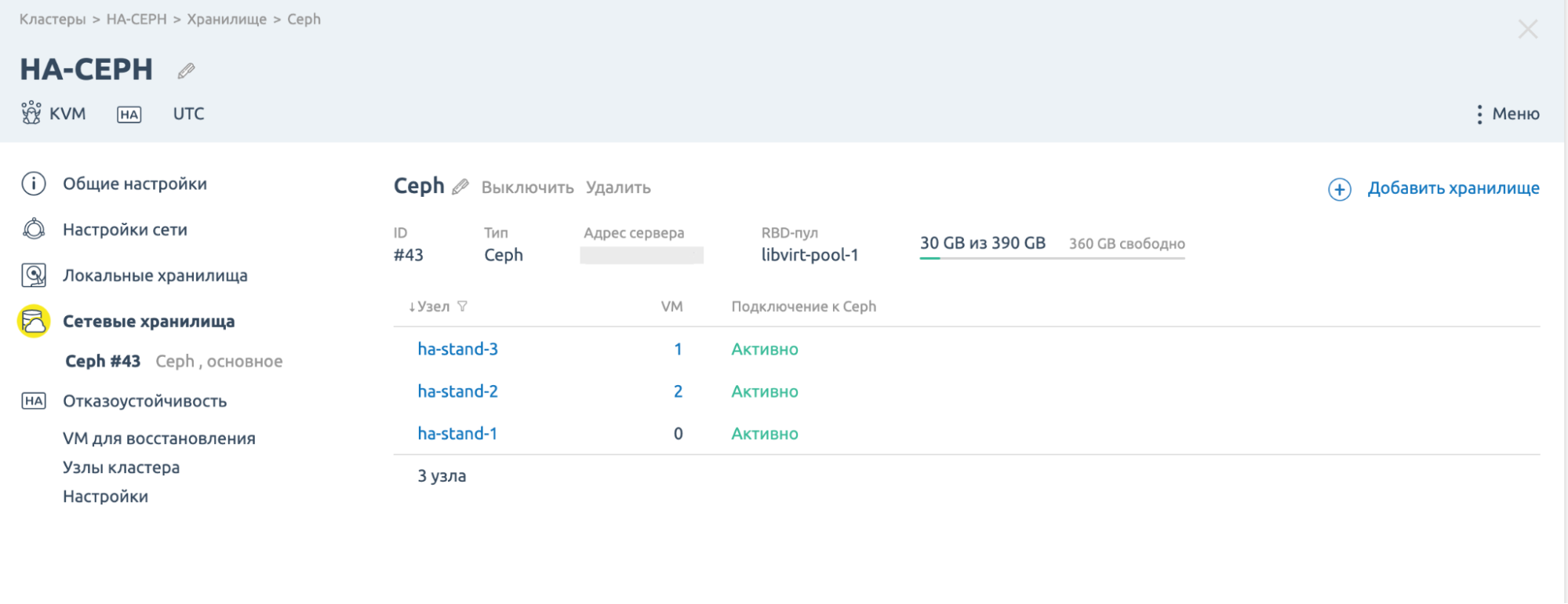Close the cluster panel with X
Screen dimensions: 1568x604
(x=1528, y=30)
